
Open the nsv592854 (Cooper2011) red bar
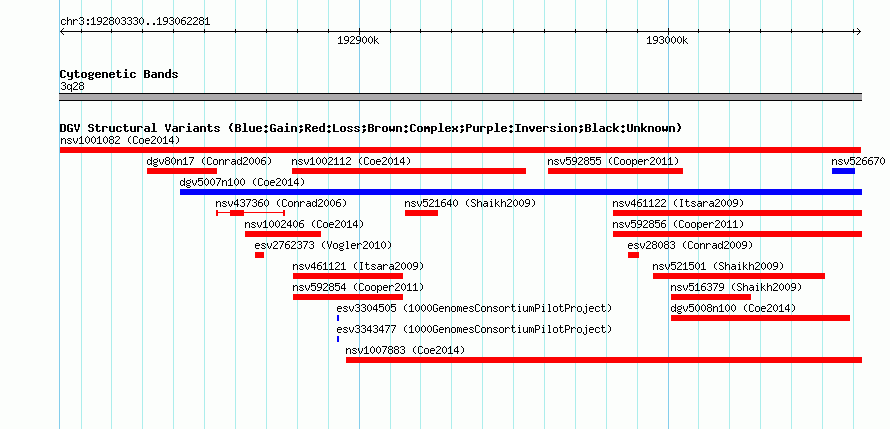(348, 297)
